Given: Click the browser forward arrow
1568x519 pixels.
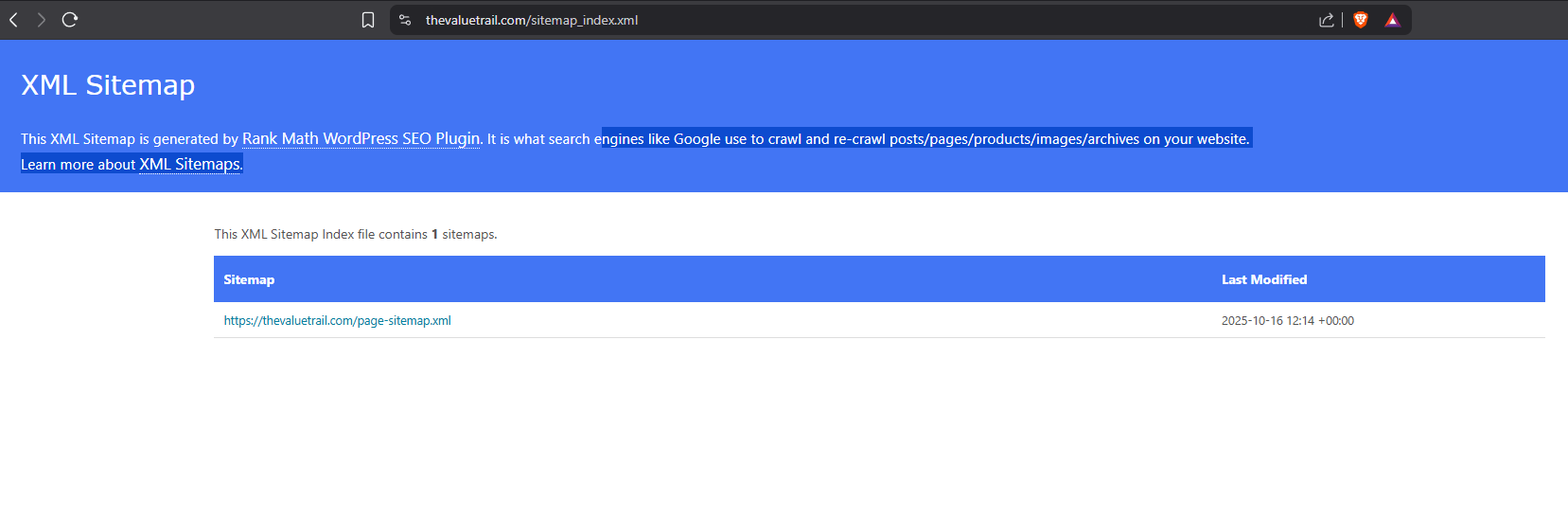Looking at the screenshot, I should tap(41, 20).
